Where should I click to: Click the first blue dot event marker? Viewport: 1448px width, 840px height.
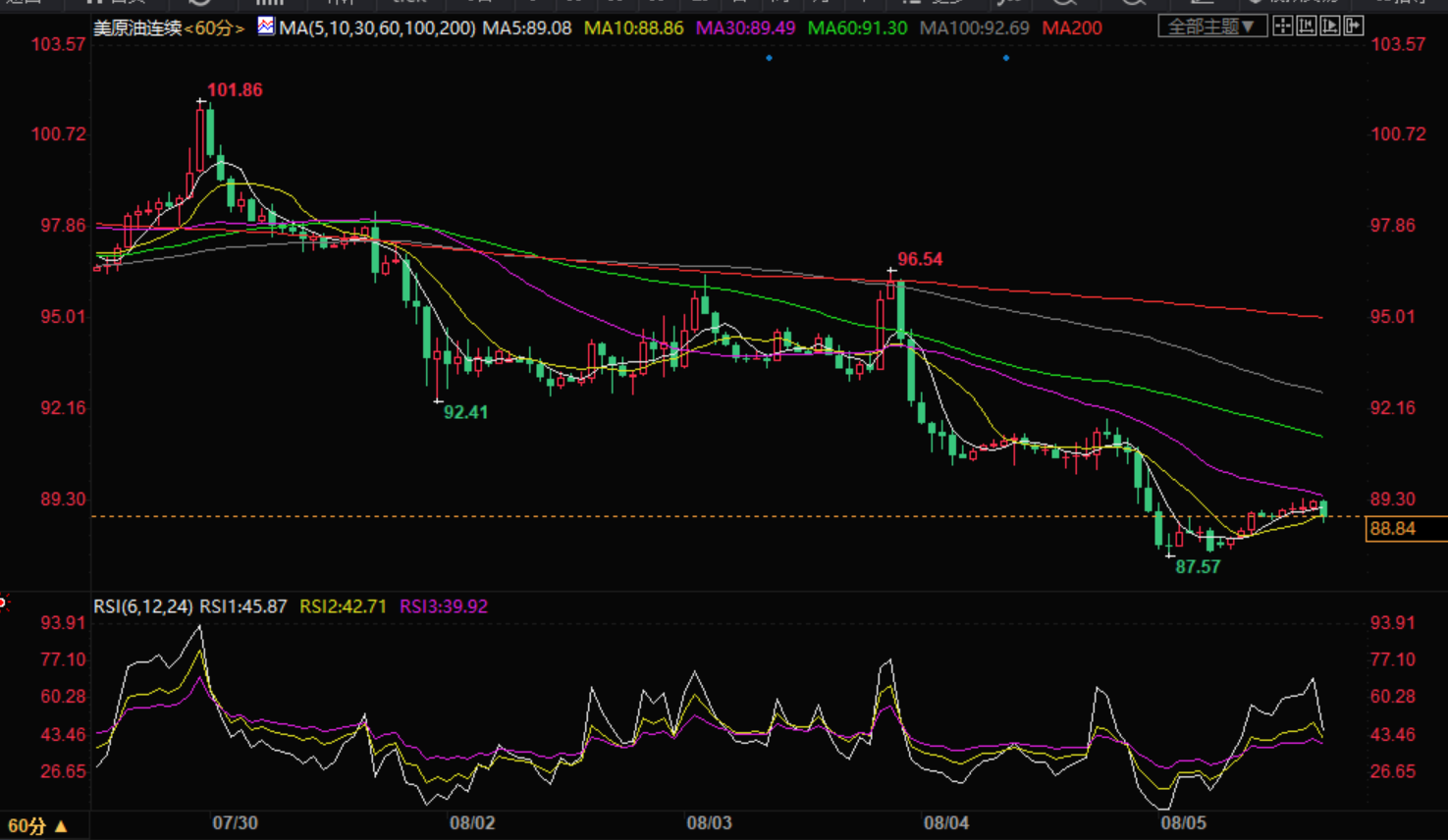tap(769, 58)
